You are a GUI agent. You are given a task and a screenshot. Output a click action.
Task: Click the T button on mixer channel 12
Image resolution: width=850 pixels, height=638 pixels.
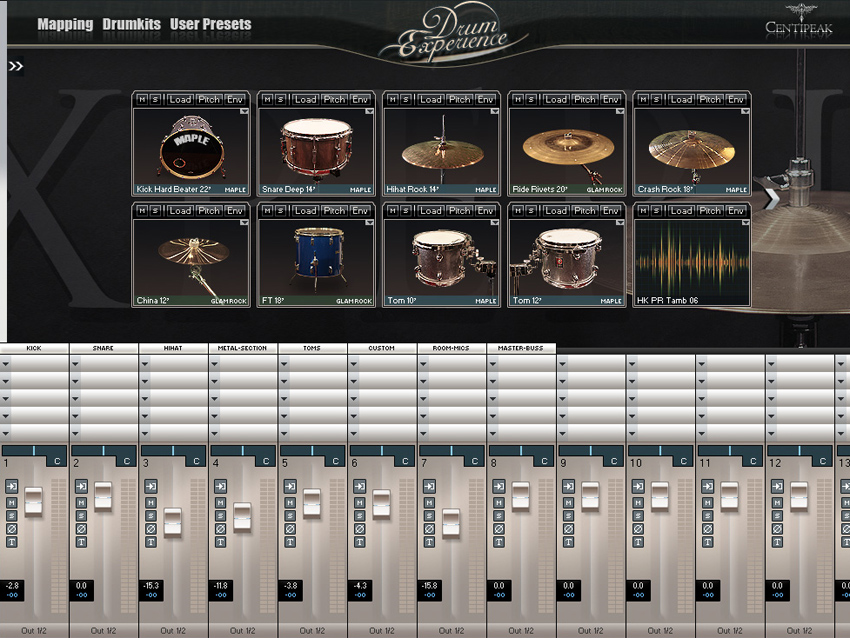777,542
